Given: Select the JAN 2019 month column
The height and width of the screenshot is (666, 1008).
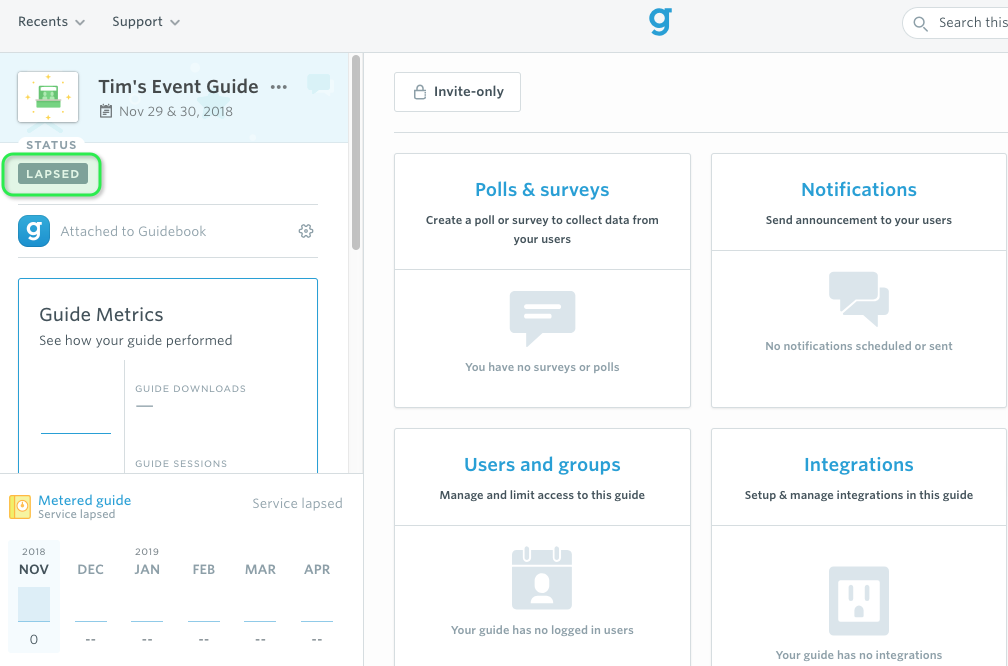Looking at the screenshot, I should (147, 597).
